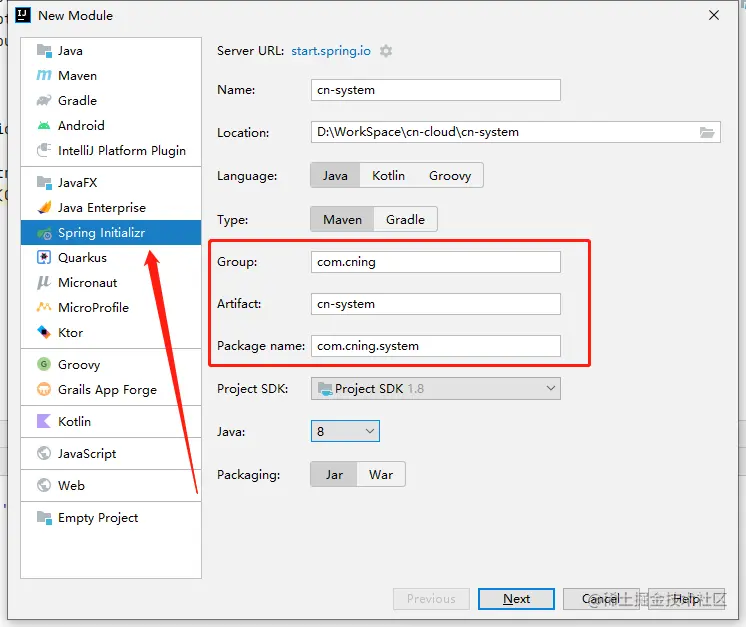Click the Cancel button

point(601,598)
